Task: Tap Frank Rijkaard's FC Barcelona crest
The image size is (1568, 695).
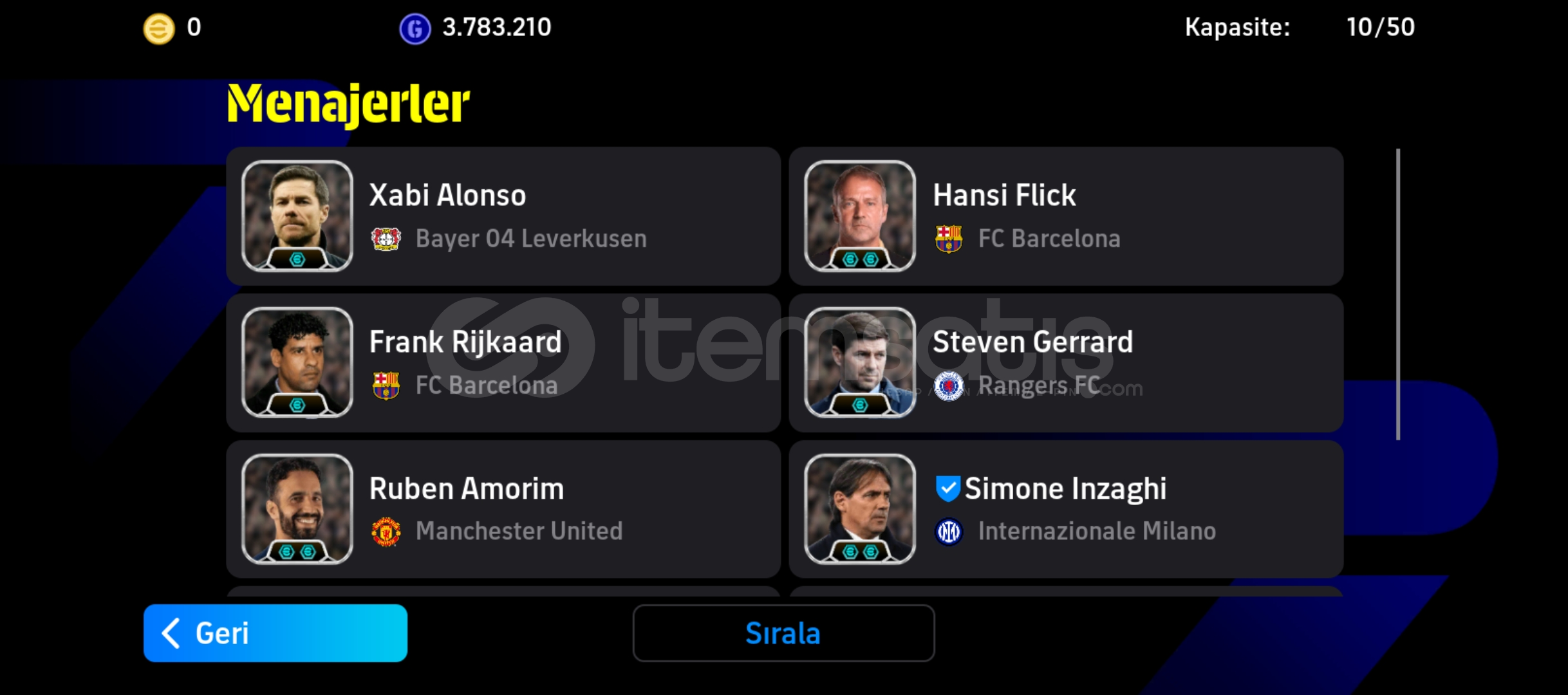Action: pos(386,386)
